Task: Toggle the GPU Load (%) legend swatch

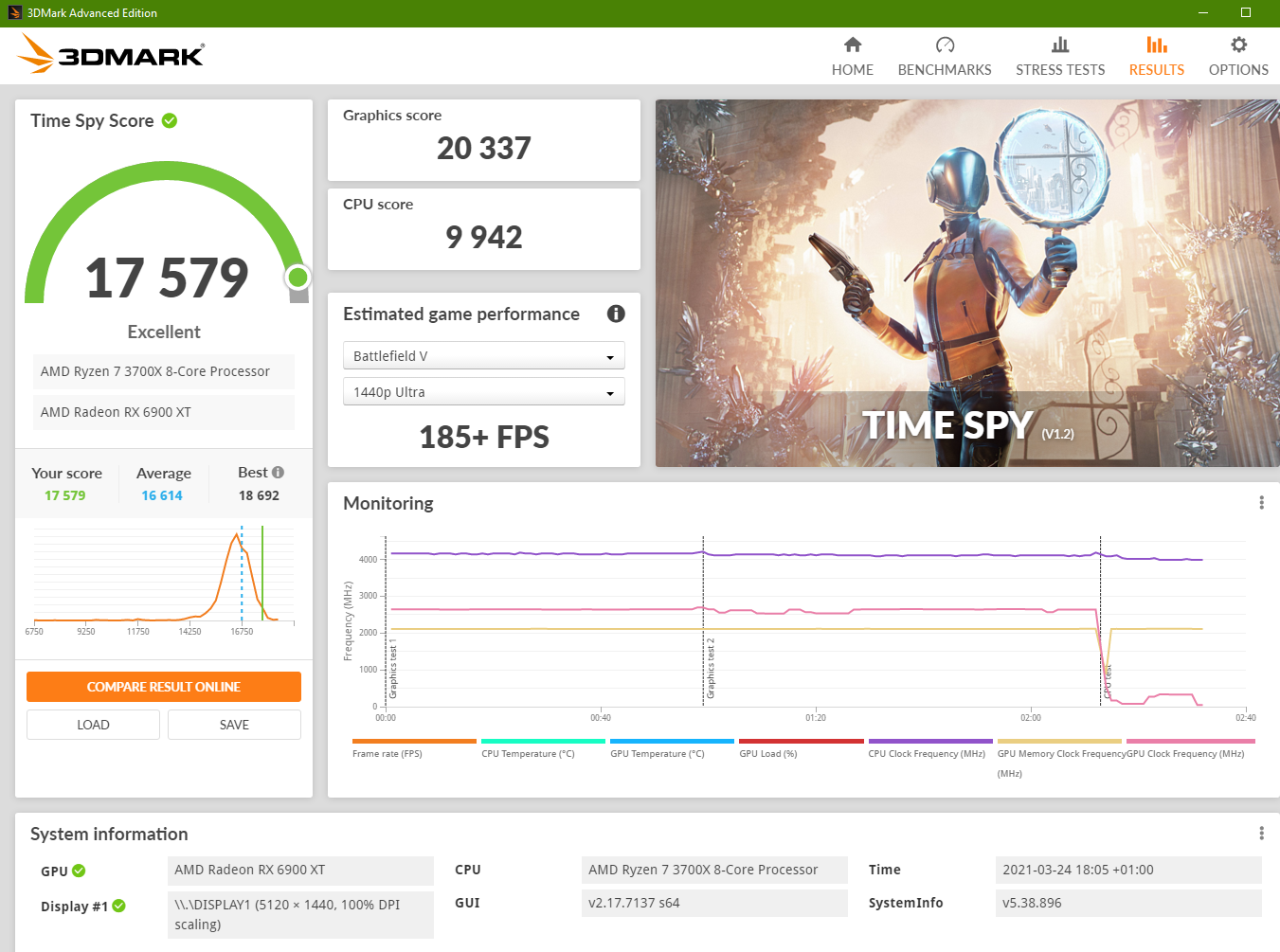Action: coord(801,741)
